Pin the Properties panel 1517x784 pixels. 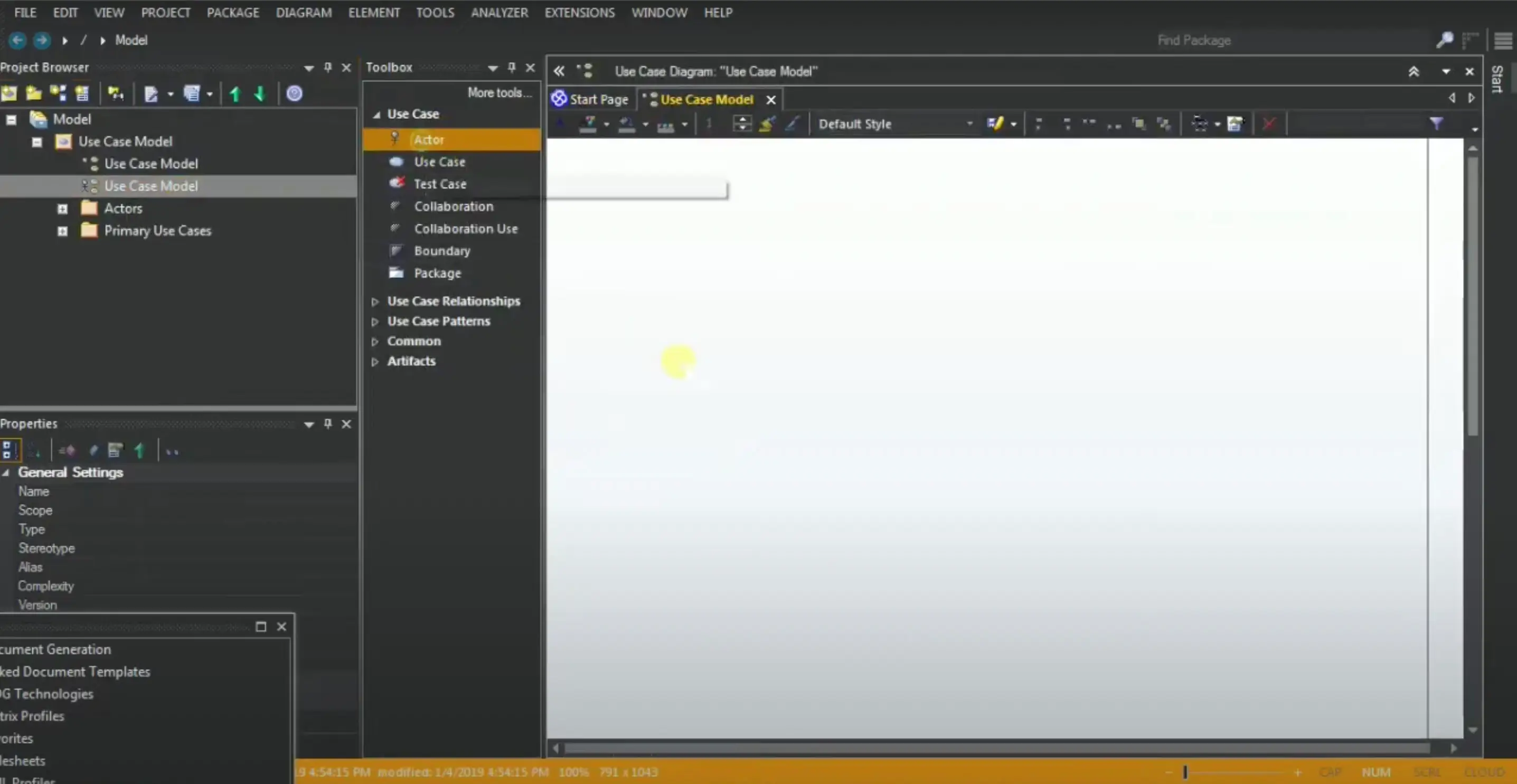pos(327,423)
